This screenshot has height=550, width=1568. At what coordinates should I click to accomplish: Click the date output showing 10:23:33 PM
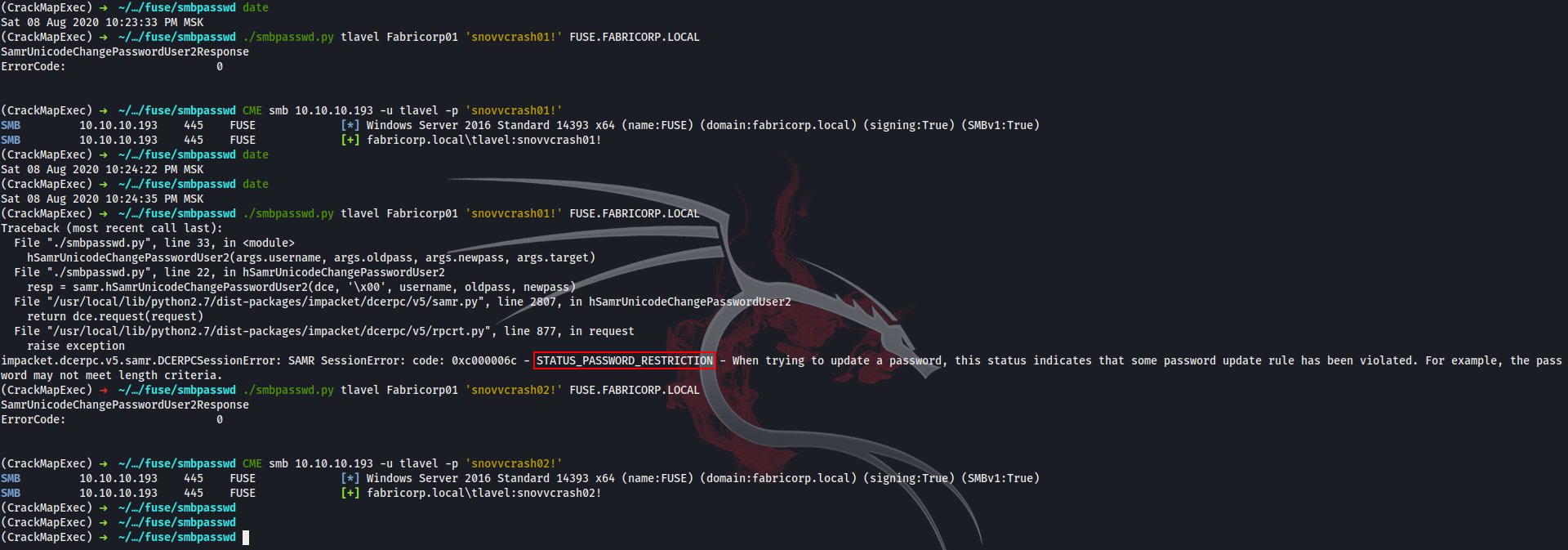click(102, 22)
